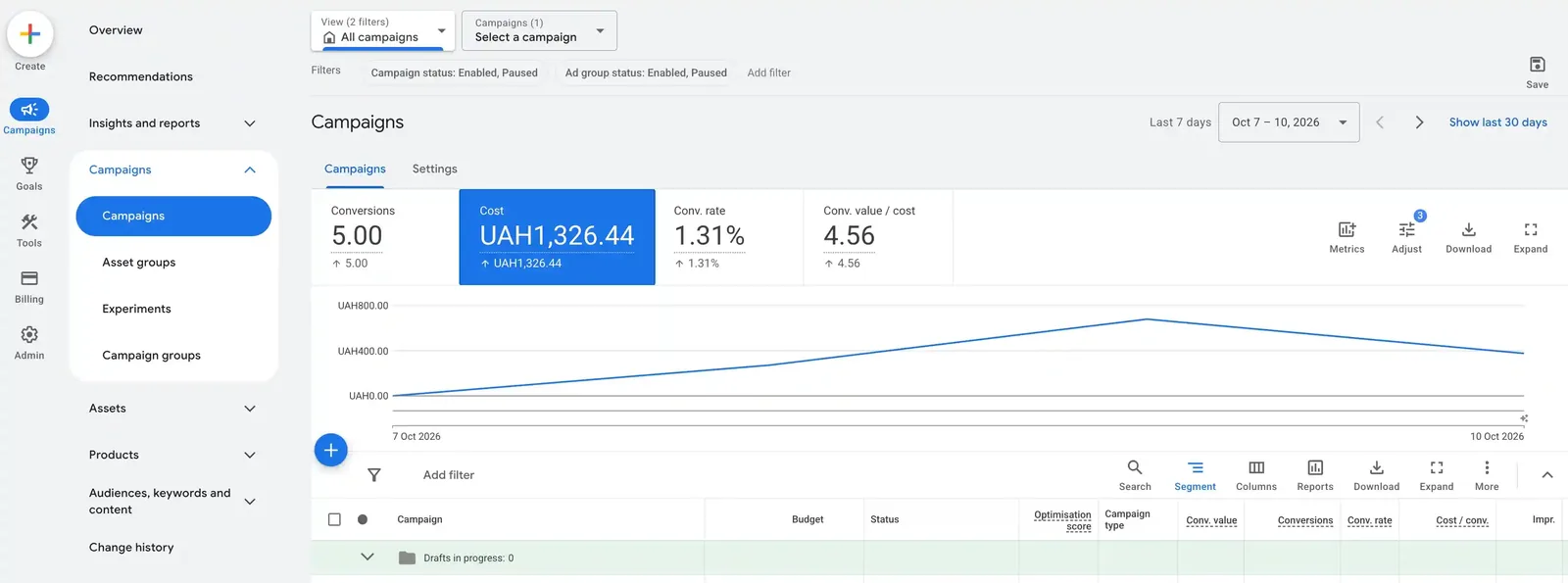Open Experiments page
The height and width of the screenshot is (583, 1568).
(x=136, y=309)
